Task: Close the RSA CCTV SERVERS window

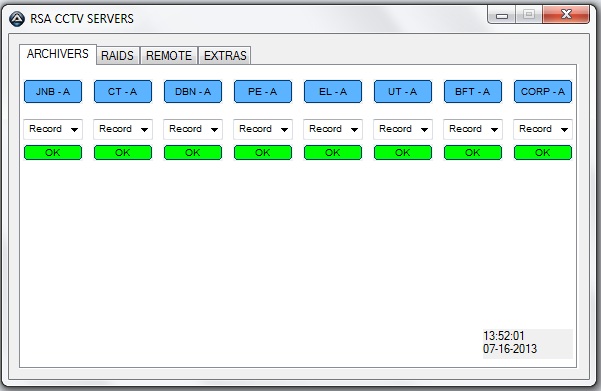Action: tap(566, 15)
